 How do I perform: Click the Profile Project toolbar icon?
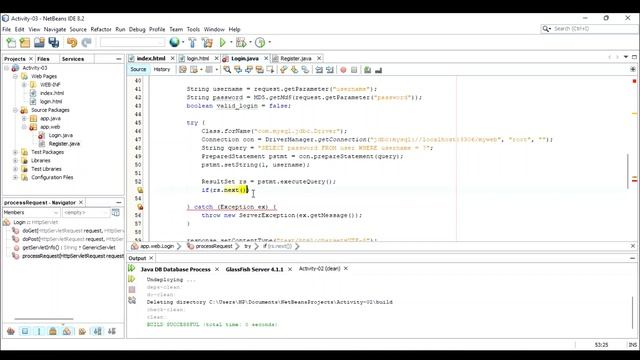tap(260, 42)
